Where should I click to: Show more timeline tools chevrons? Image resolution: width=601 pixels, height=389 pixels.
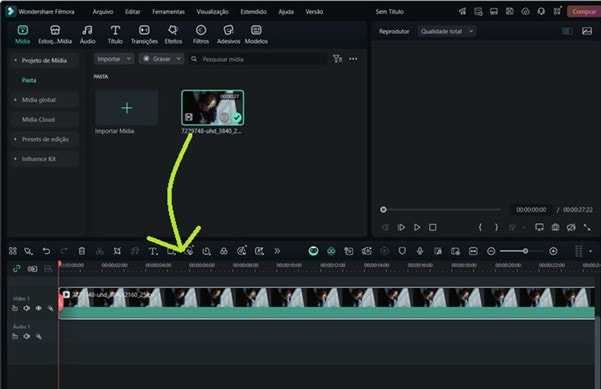277,251
